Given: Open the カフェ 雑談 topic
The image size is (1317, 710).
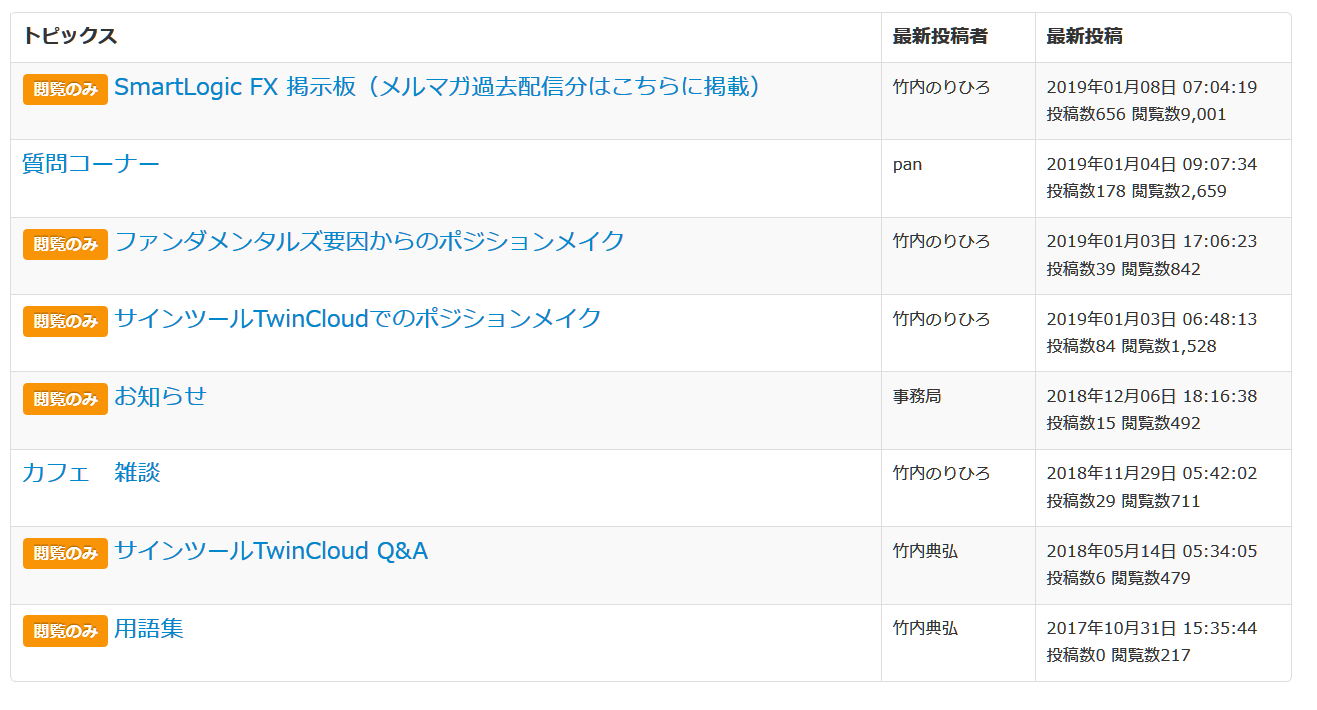Looking at the screenshot, I should pos(91,473).
